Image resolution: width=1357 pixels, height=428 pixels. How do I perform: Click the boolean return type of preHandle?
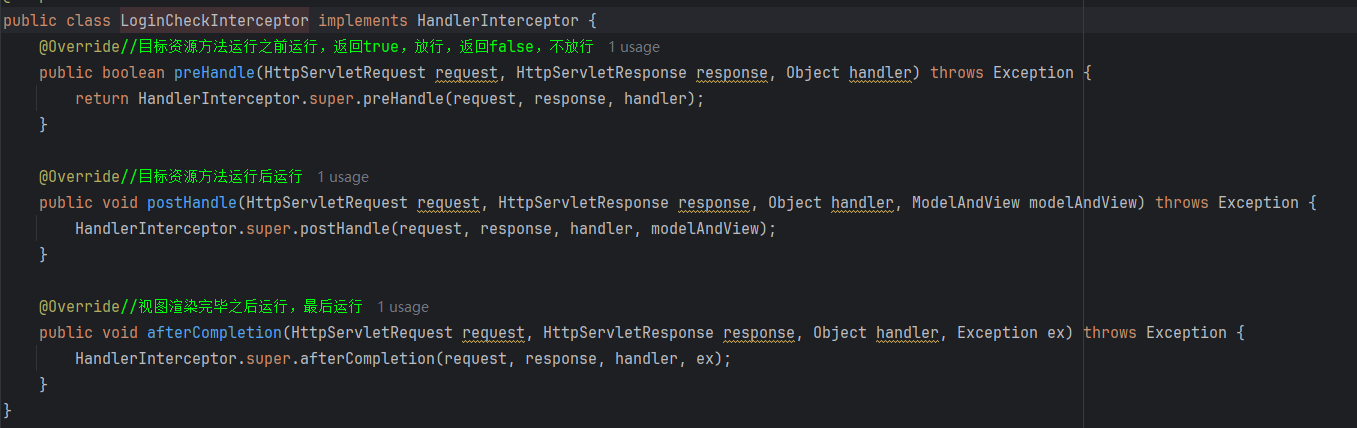tap(133, 73)
